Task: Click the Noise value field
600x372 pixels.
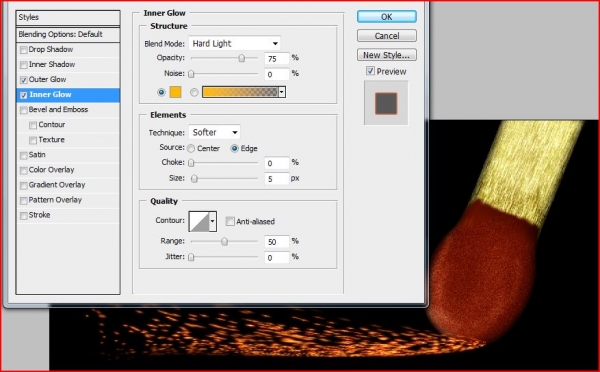Action: point(277,74)
